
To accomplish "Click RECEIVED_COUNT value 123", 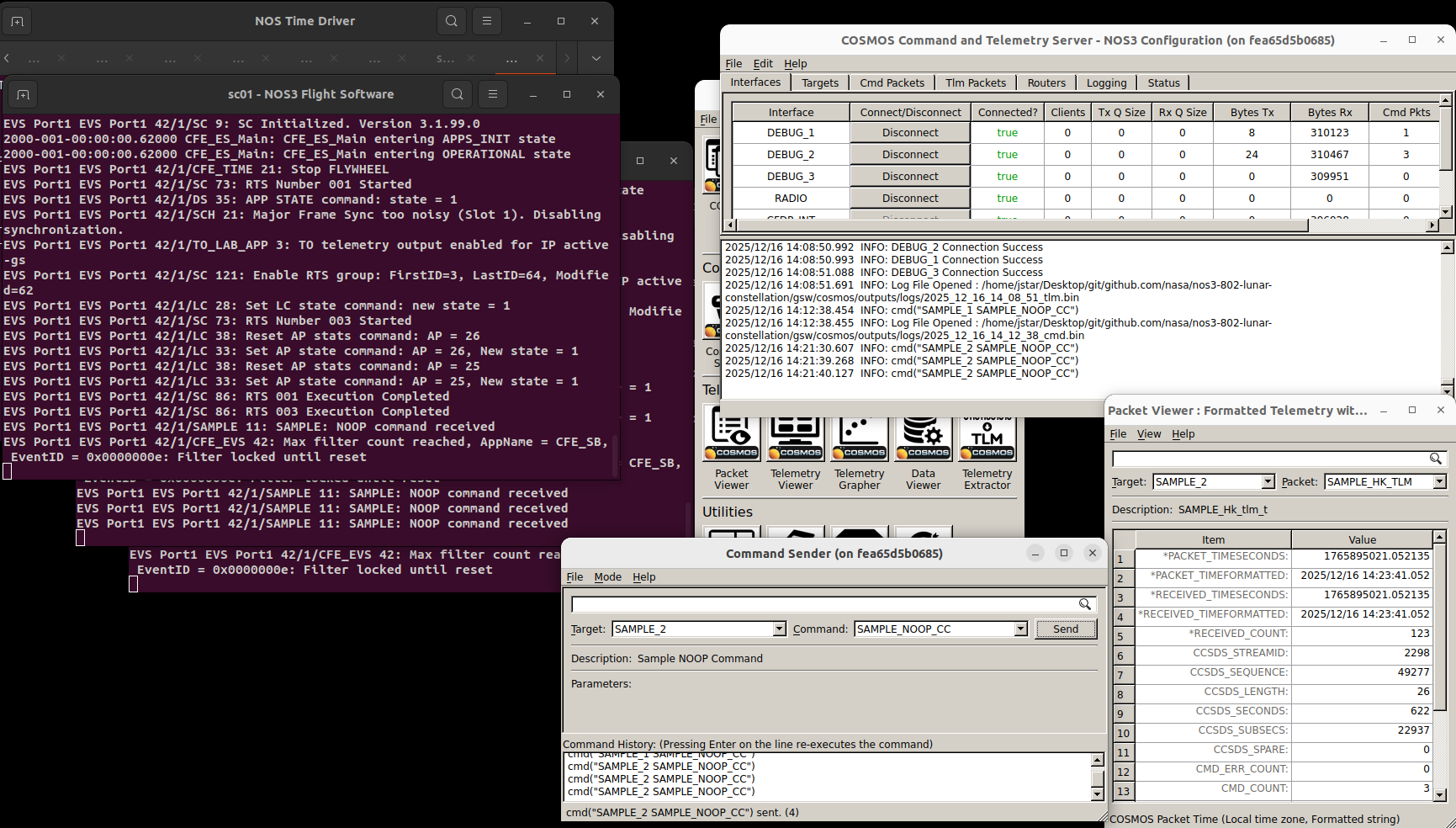I will pyautogui.click(x=1362, y=634).
